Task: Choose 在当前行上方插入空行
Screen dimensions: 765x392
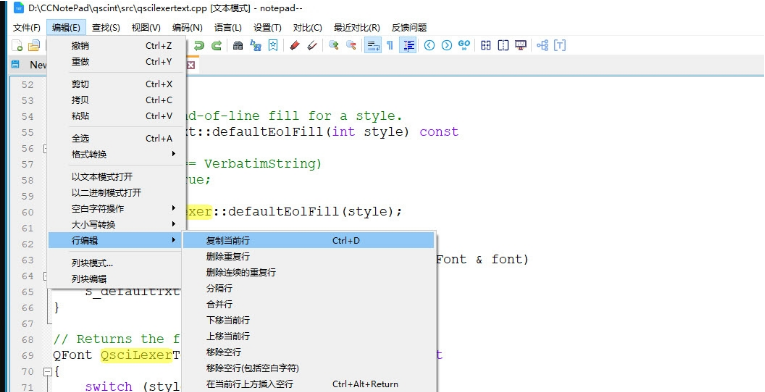Action: pos(308,384)
